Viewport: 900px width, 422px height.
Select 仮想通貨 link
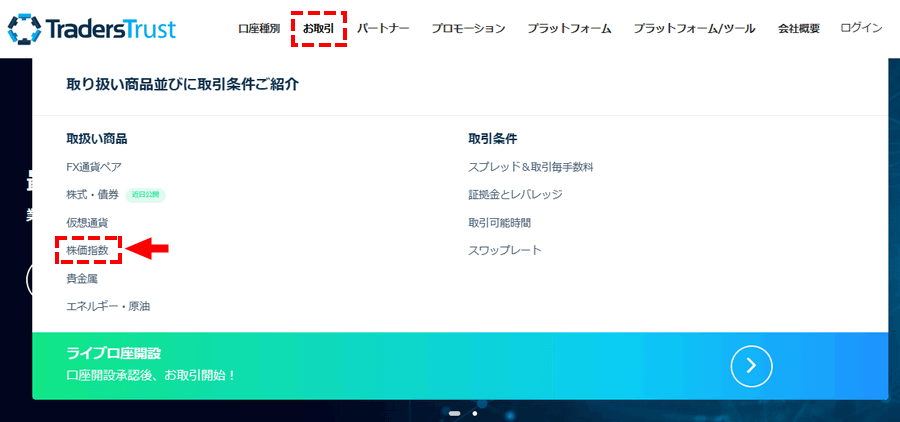pos(87,223)
